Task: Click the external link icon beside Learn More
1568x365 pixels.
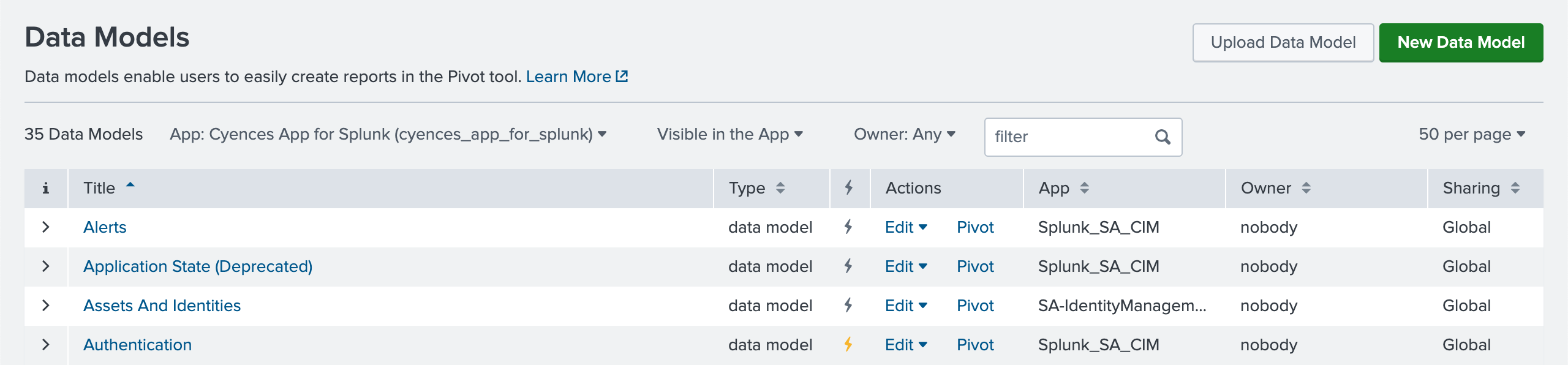Action: 622,76
